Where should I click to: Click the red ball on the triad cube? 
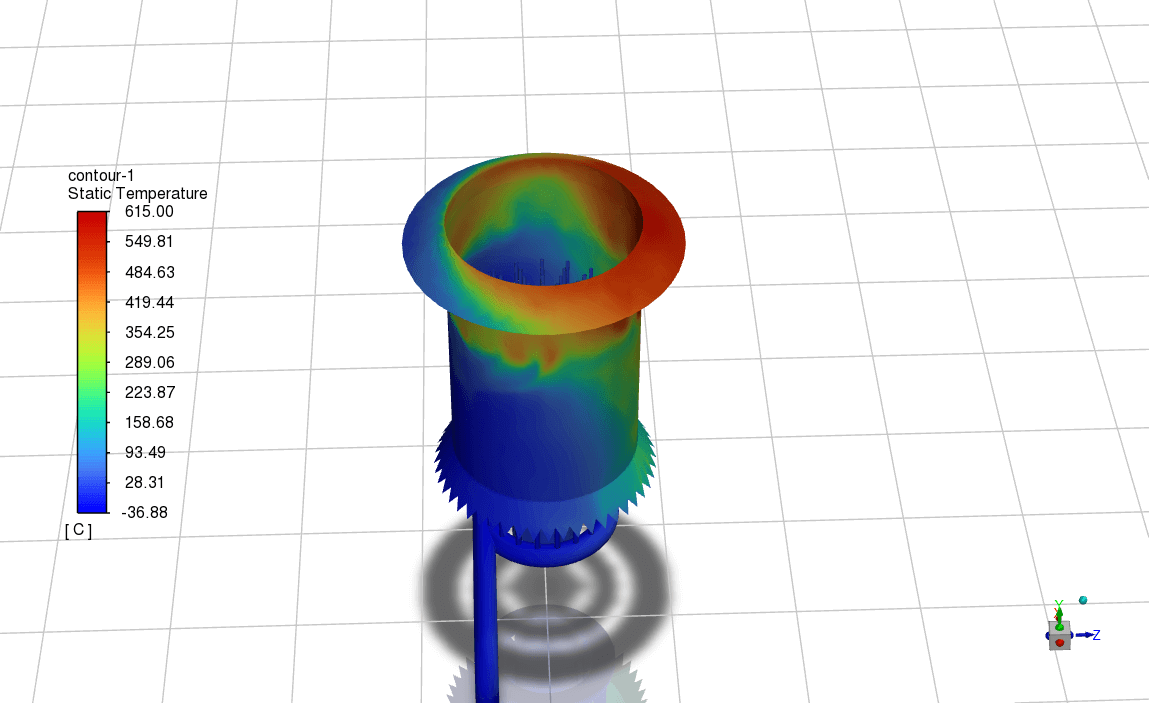pyautogui.click(x=1059, y=643)
